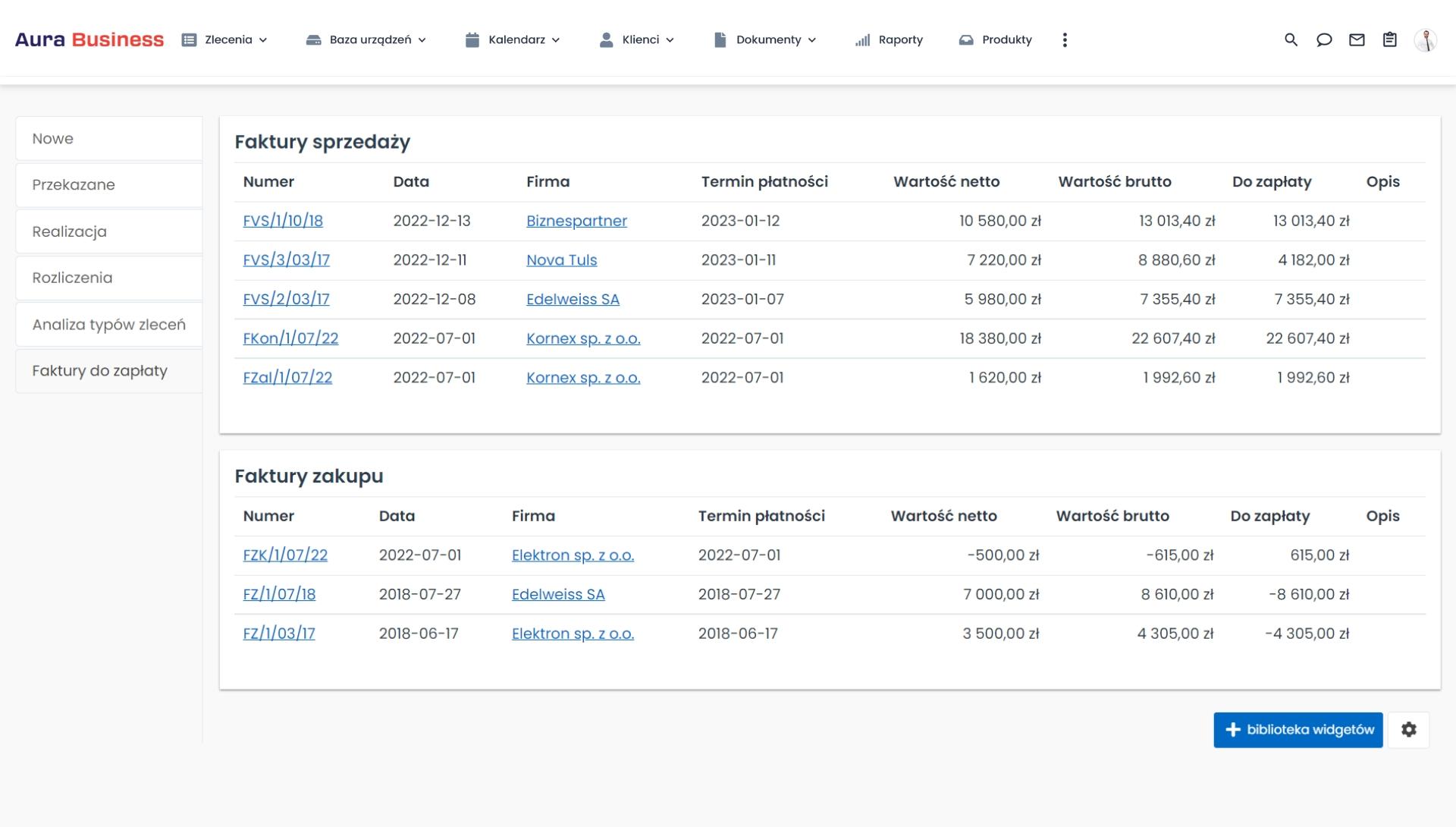Click the plus icon on biblioteka widgetów
Screen dimensions: 1456x827
coord(1233,729)
